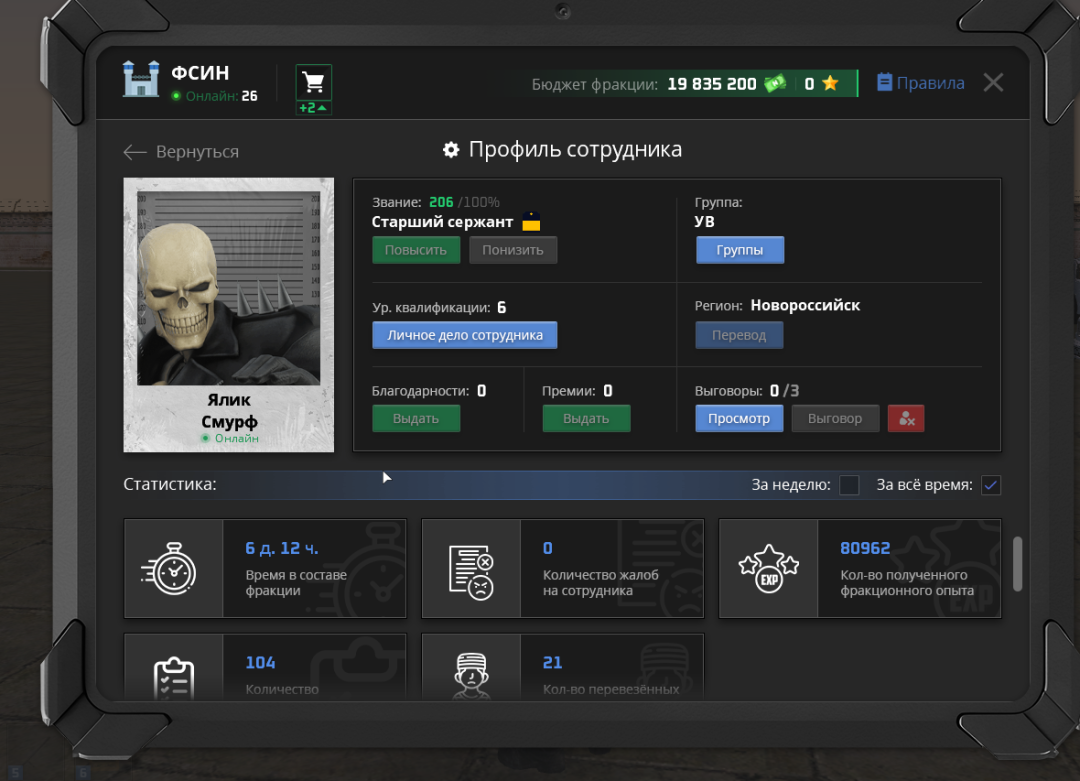Uncheck the За всё время checkbox
1080x781 pixels.
point(990,485)
